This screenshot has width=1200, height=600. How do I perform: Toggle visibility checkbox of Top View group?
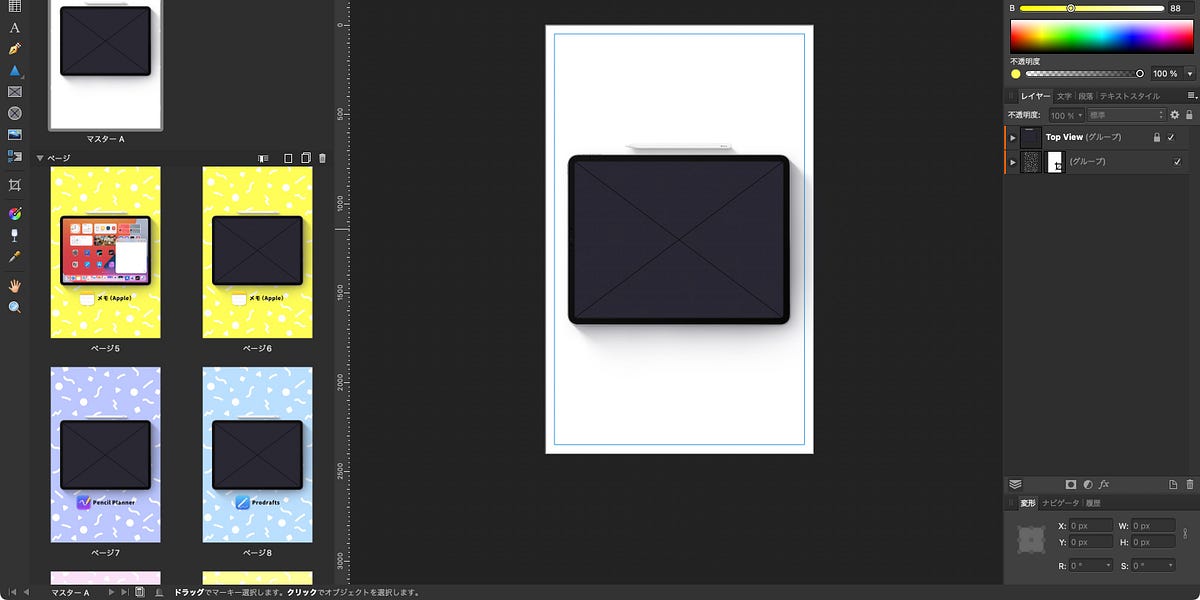point(1171,137)
